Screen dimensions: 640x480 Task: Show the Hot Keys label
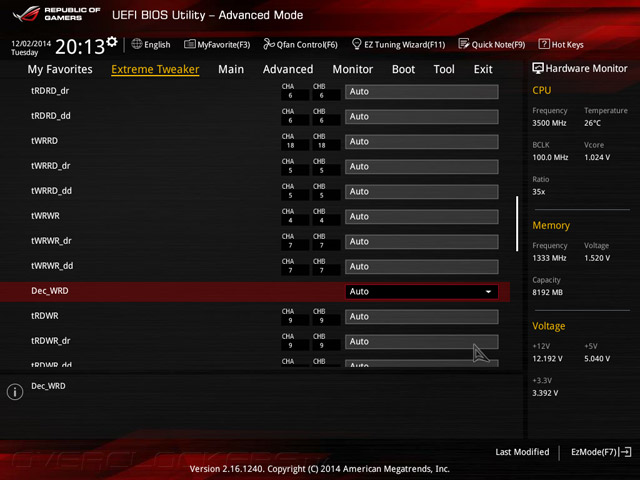(x=568, y=44)
